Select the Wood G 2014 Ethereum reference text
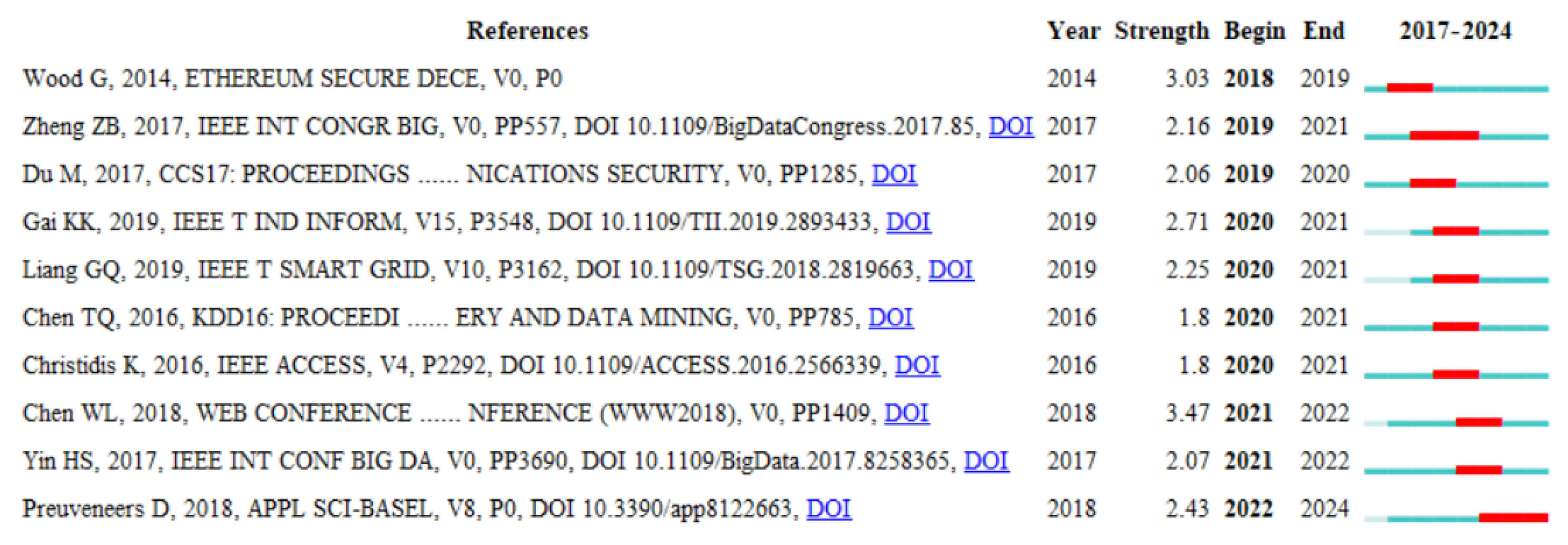Viewport: 1568px width, 545px height. click(x=292, y=79)
